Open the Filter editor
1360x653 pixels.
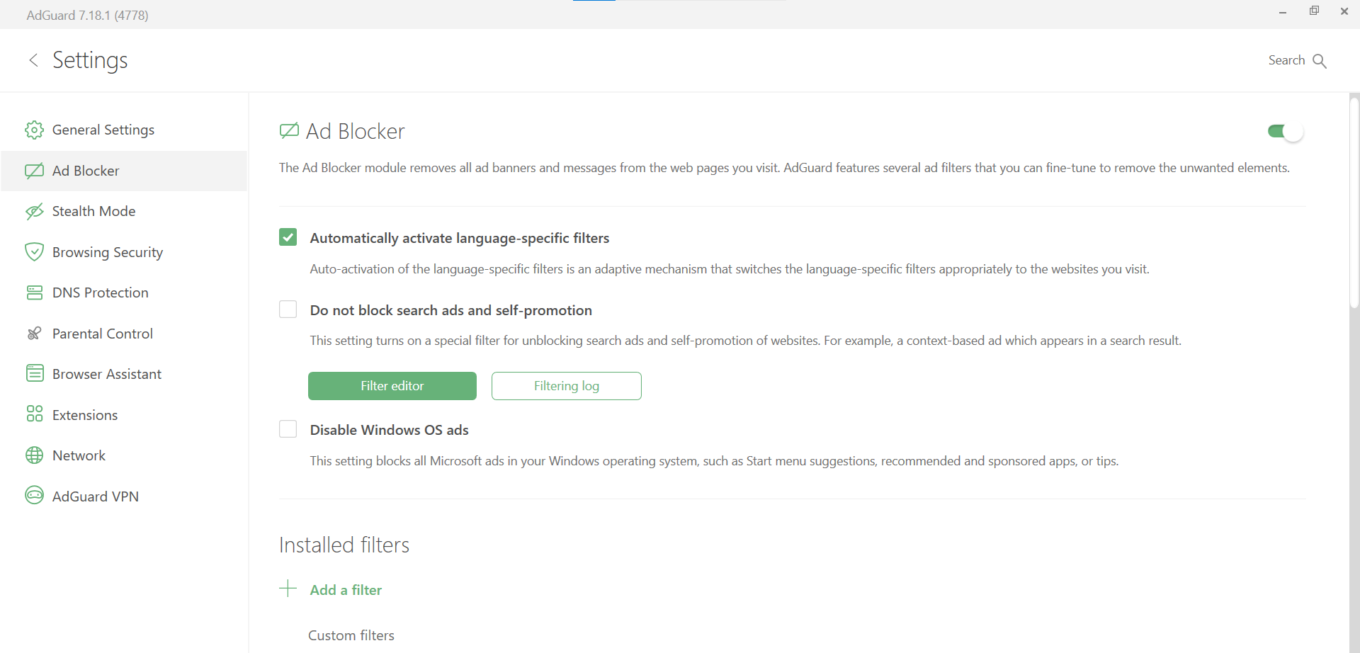(392, 385)
